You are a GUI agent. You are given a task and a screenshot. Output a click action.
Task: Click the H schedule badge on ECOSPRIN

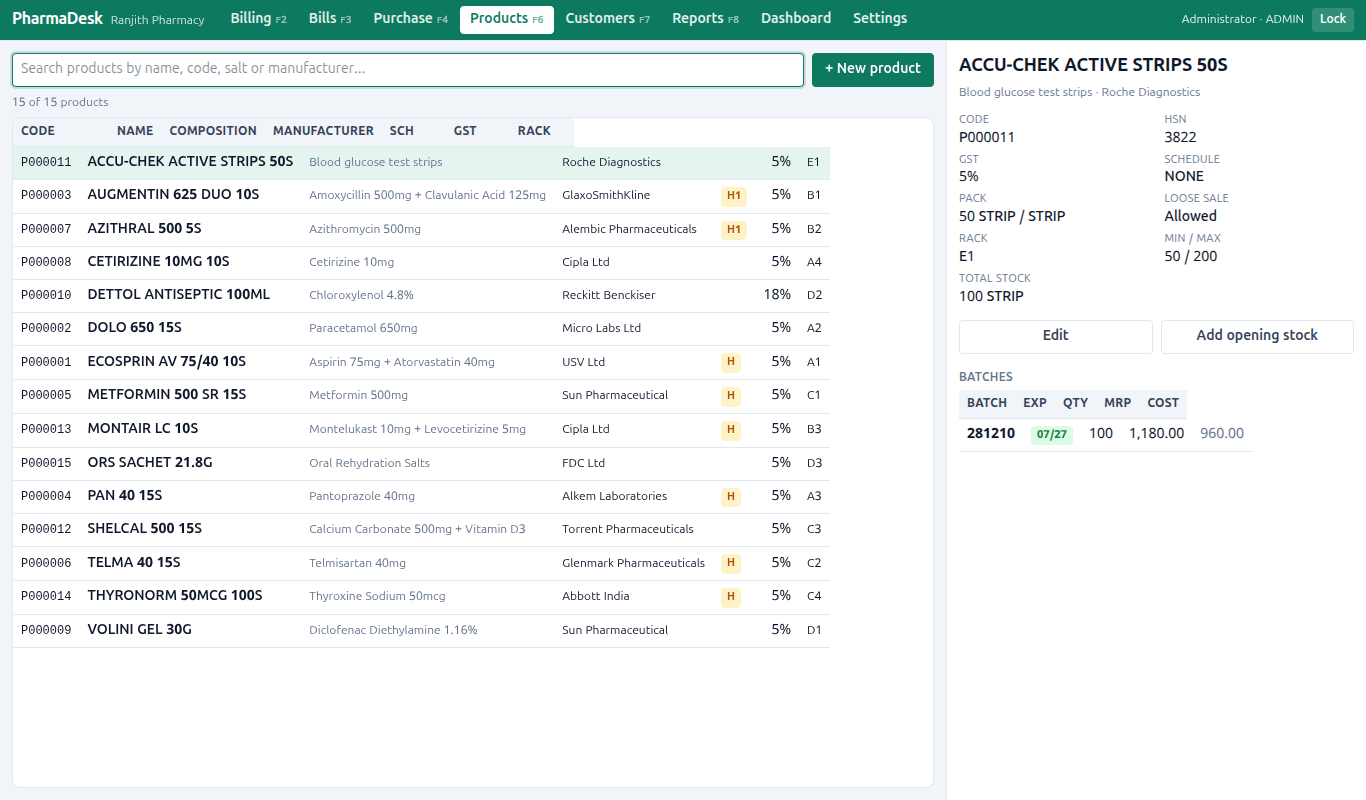click(x=731, y=362)
